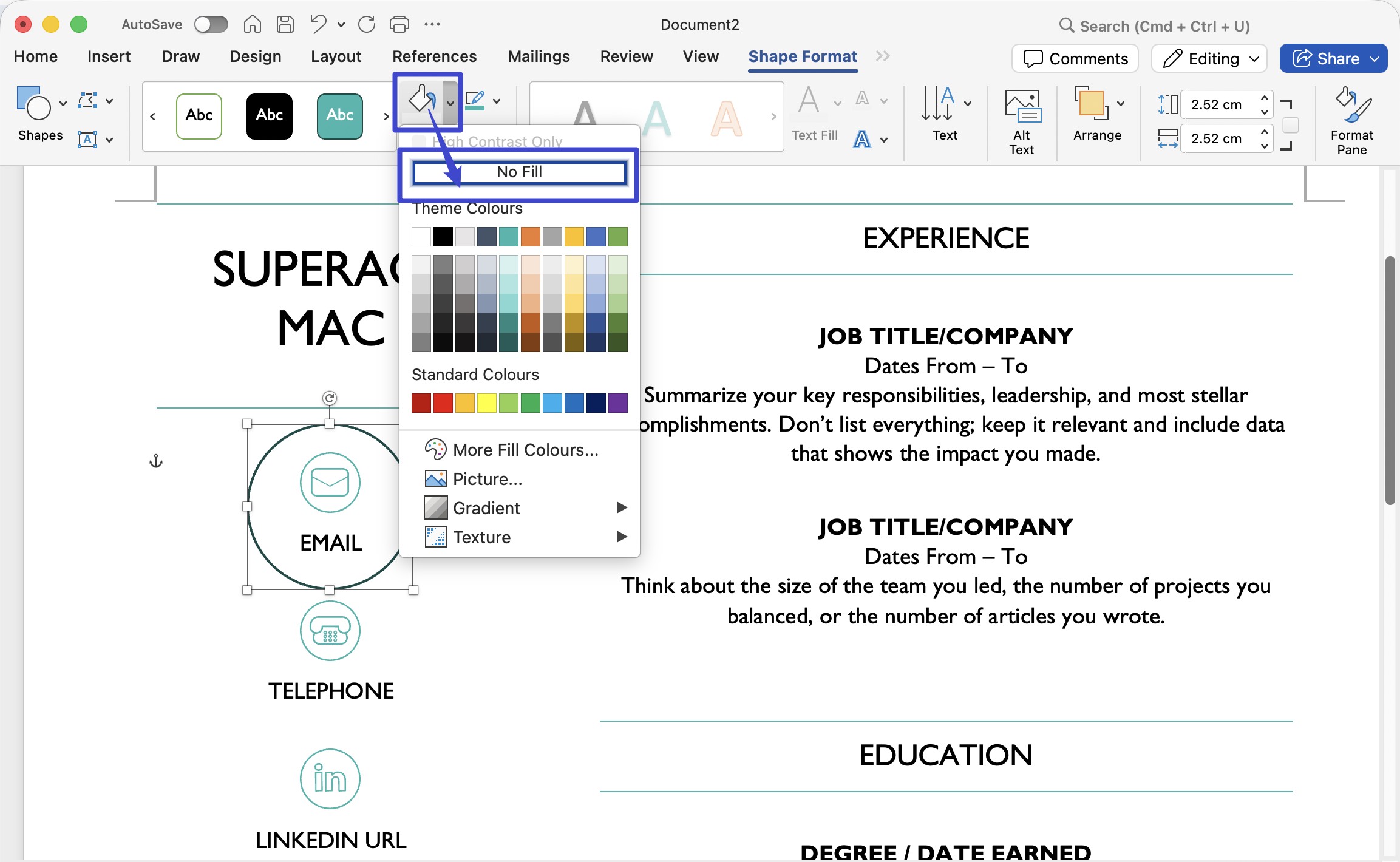Screen dimensions: 1400x862
Task: Show more ribbon tabs chevron
Action: click(x=883, y=56)
